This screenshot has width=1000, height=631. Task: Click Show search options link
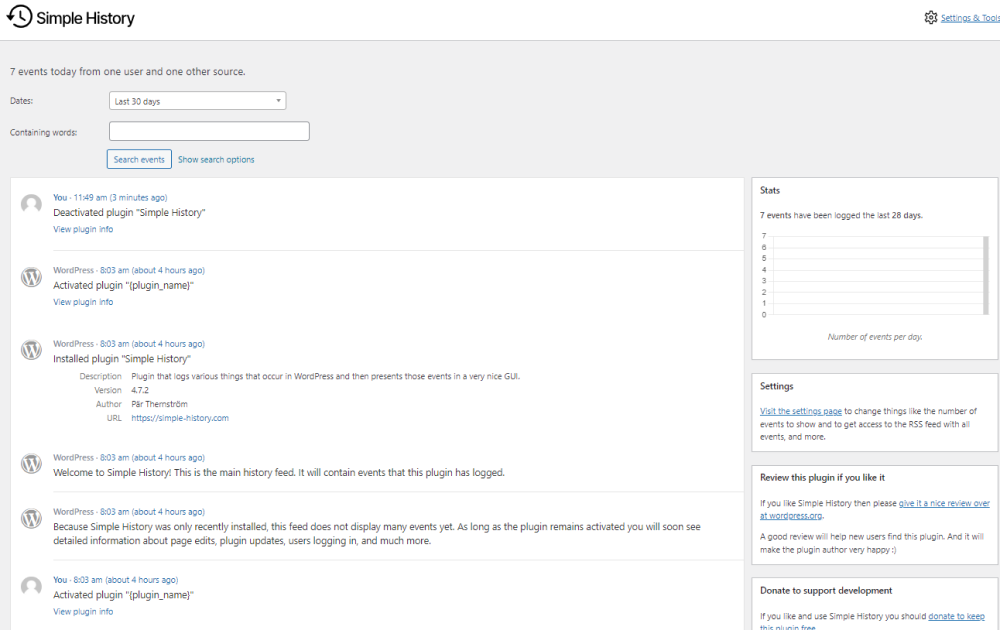pyautogui.click(x=216, y=160)
